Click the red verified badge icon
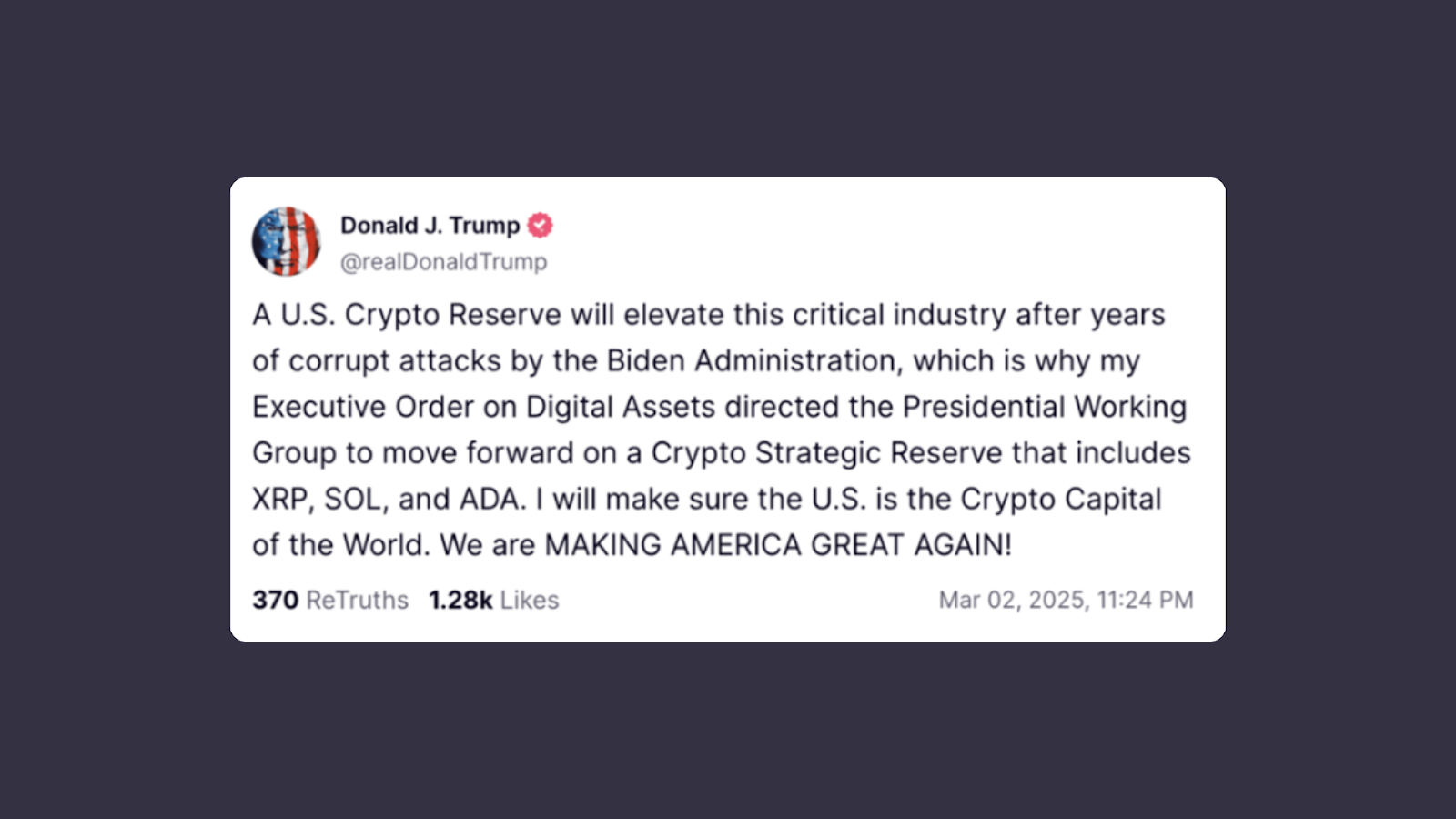1456x819 pixels. (x=541, y=225)
